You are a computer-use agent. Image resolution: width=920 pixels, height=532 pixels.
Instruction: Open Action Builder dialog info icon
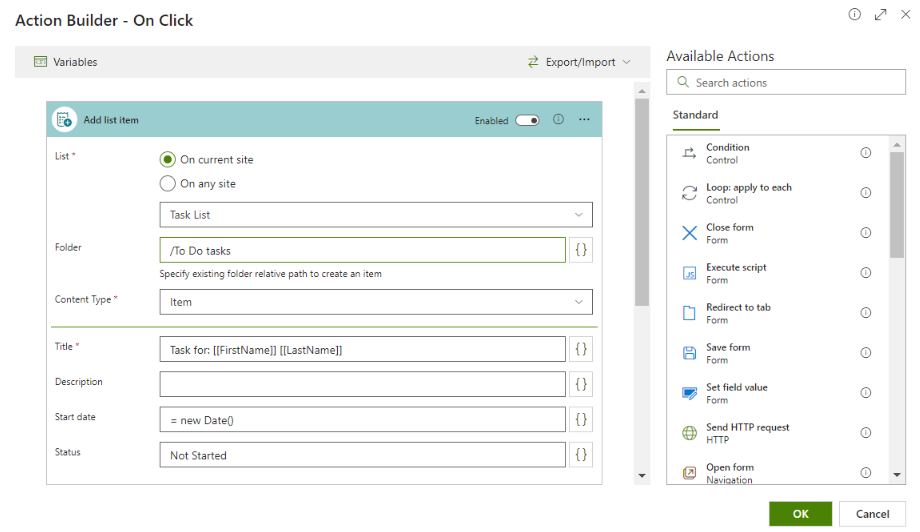tap(854, 14)
